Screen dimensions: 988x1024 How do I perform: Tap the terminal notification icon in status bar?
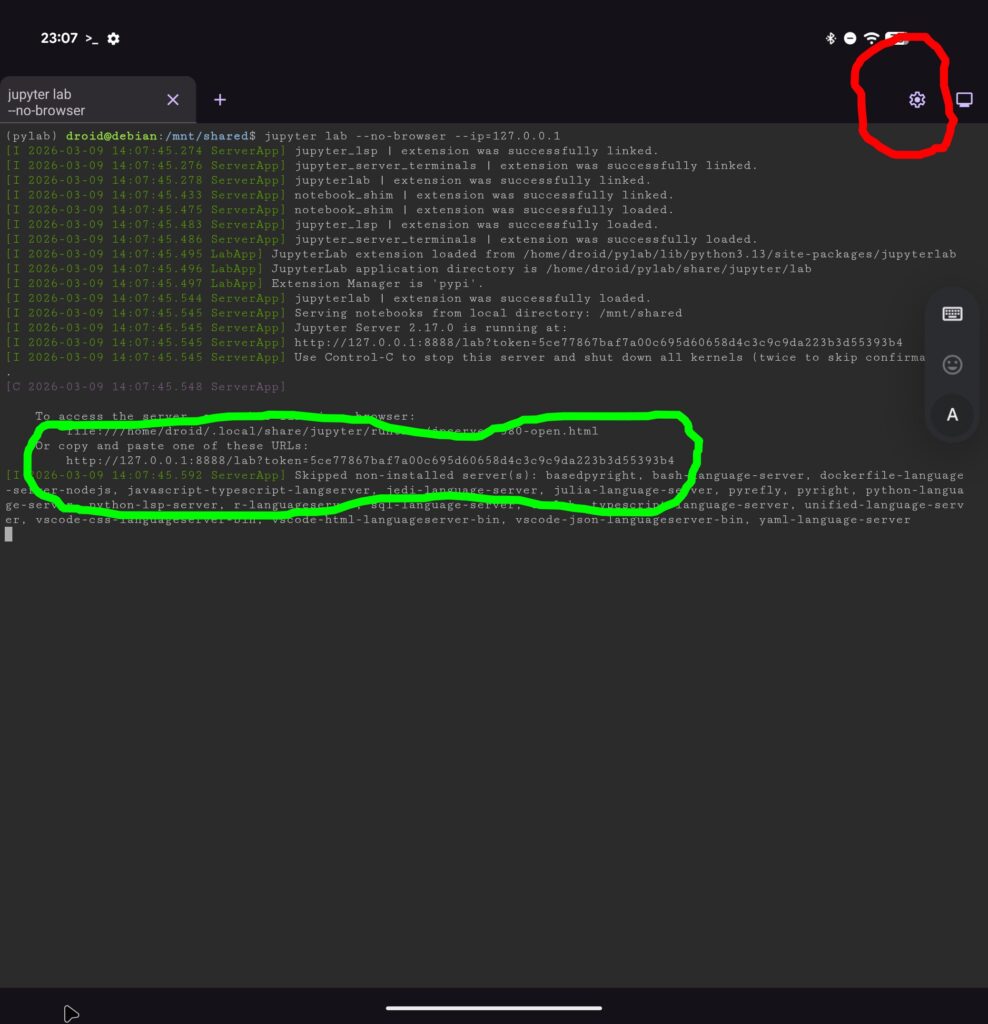(x=91, y=38)
